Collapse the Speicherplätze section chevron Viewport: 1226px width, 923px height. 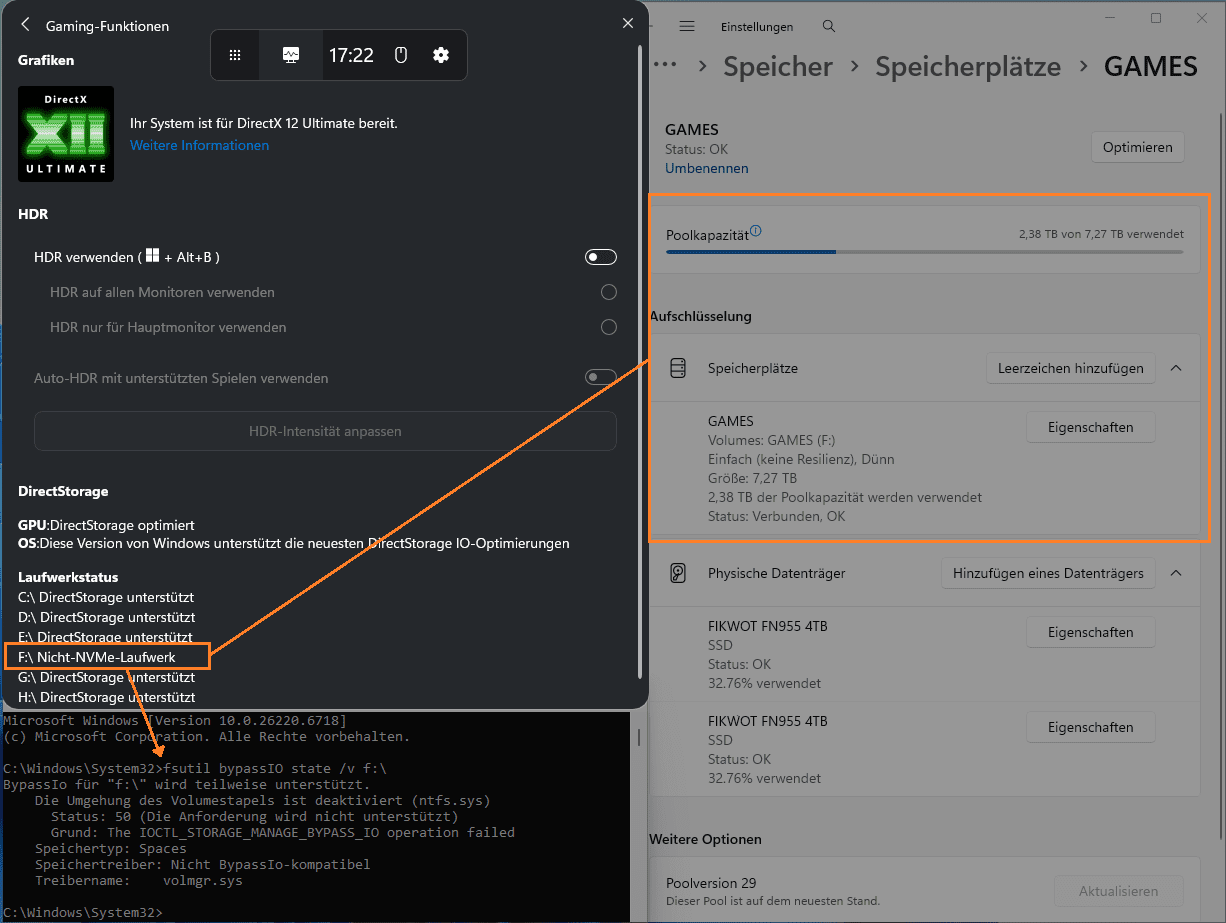(1176, 368)
